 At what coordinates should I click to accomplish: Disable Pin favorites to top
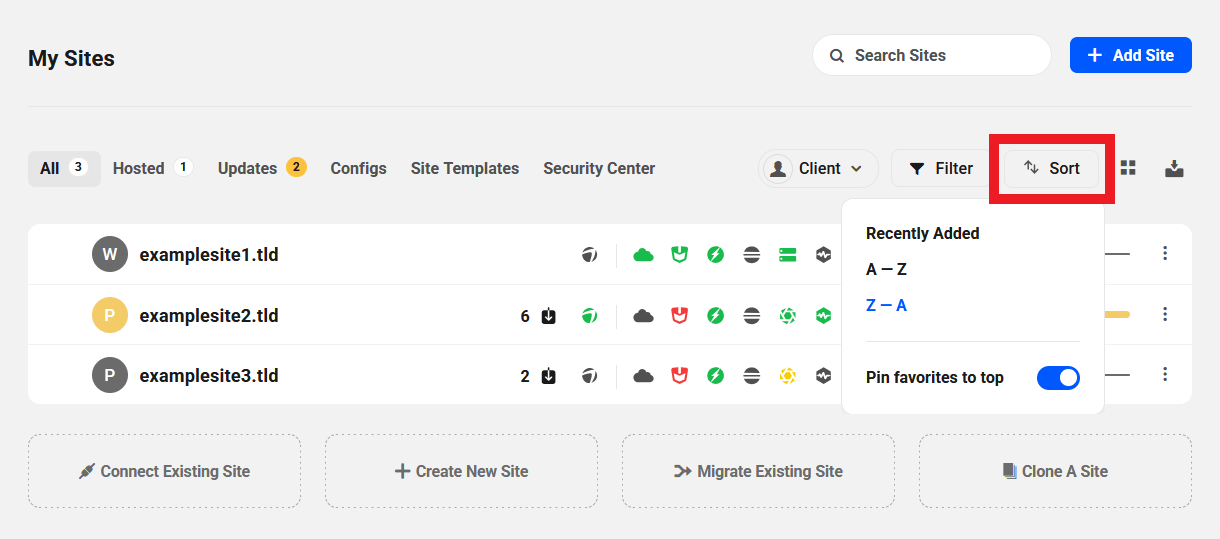click(x=1058, y=377)
